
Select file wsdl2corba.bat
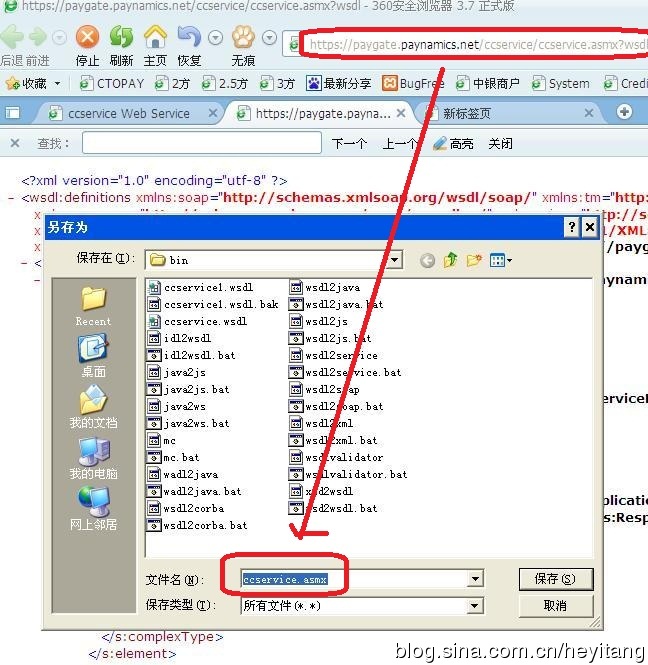tap(197, 525)
